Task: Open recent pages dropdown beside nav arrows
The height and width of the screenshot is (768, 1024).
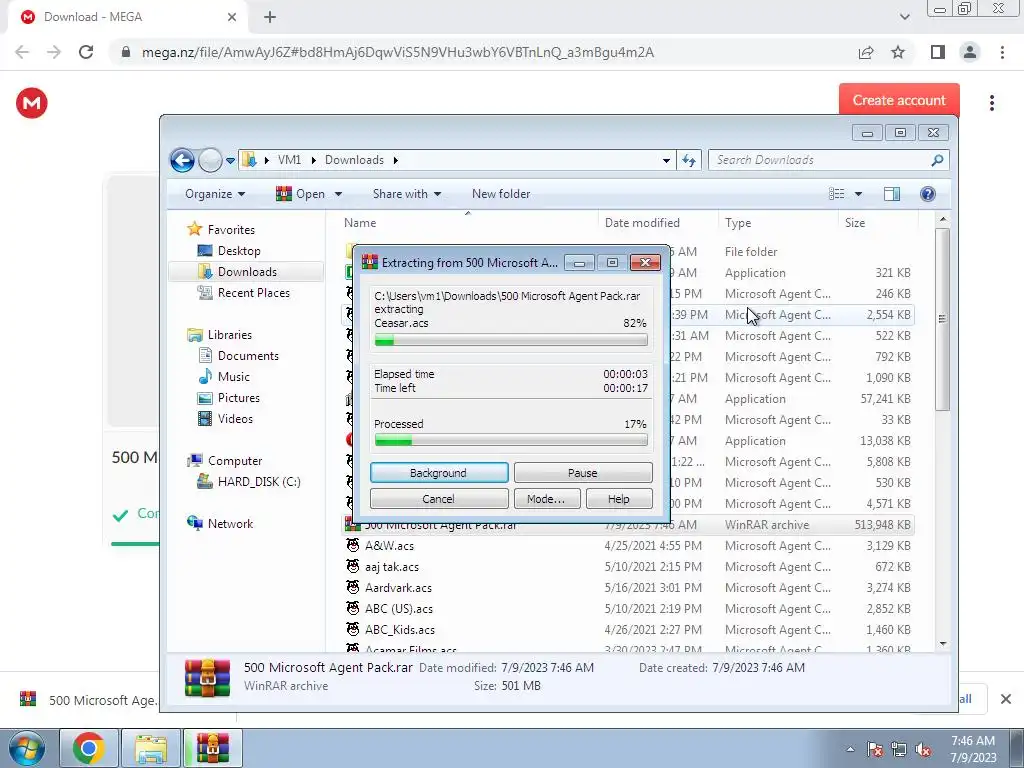Action: (230, 160)
